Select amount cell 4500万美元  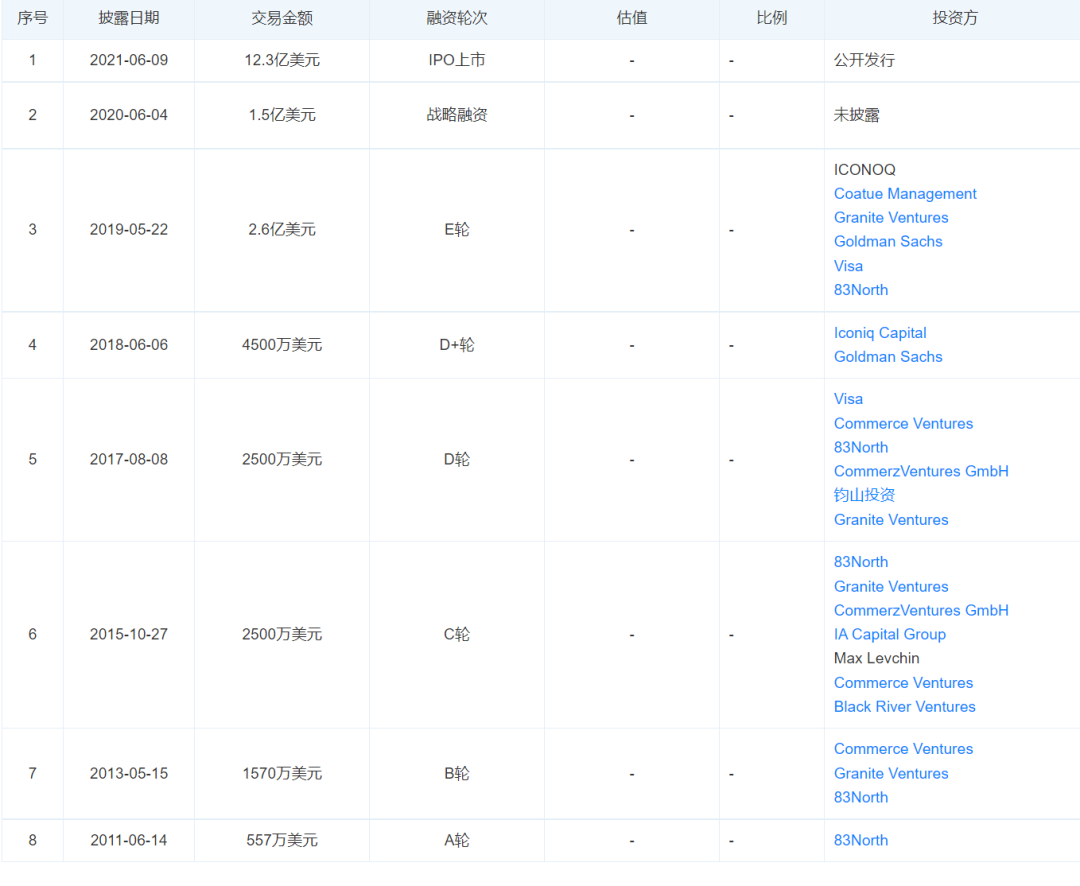coord(282,344)
